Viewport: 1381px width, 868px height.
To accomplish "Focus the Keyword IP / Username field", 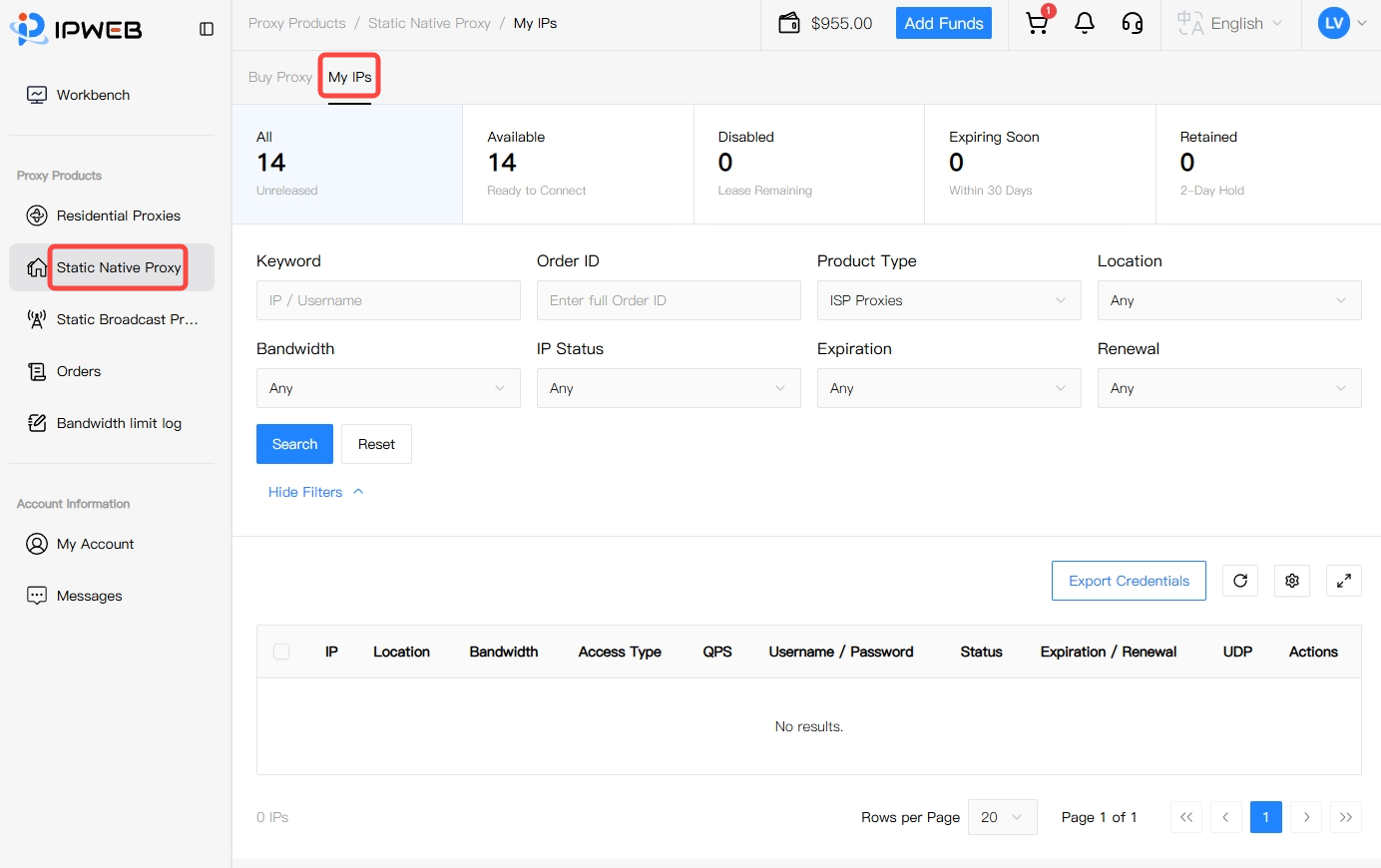I will (388, 300).
